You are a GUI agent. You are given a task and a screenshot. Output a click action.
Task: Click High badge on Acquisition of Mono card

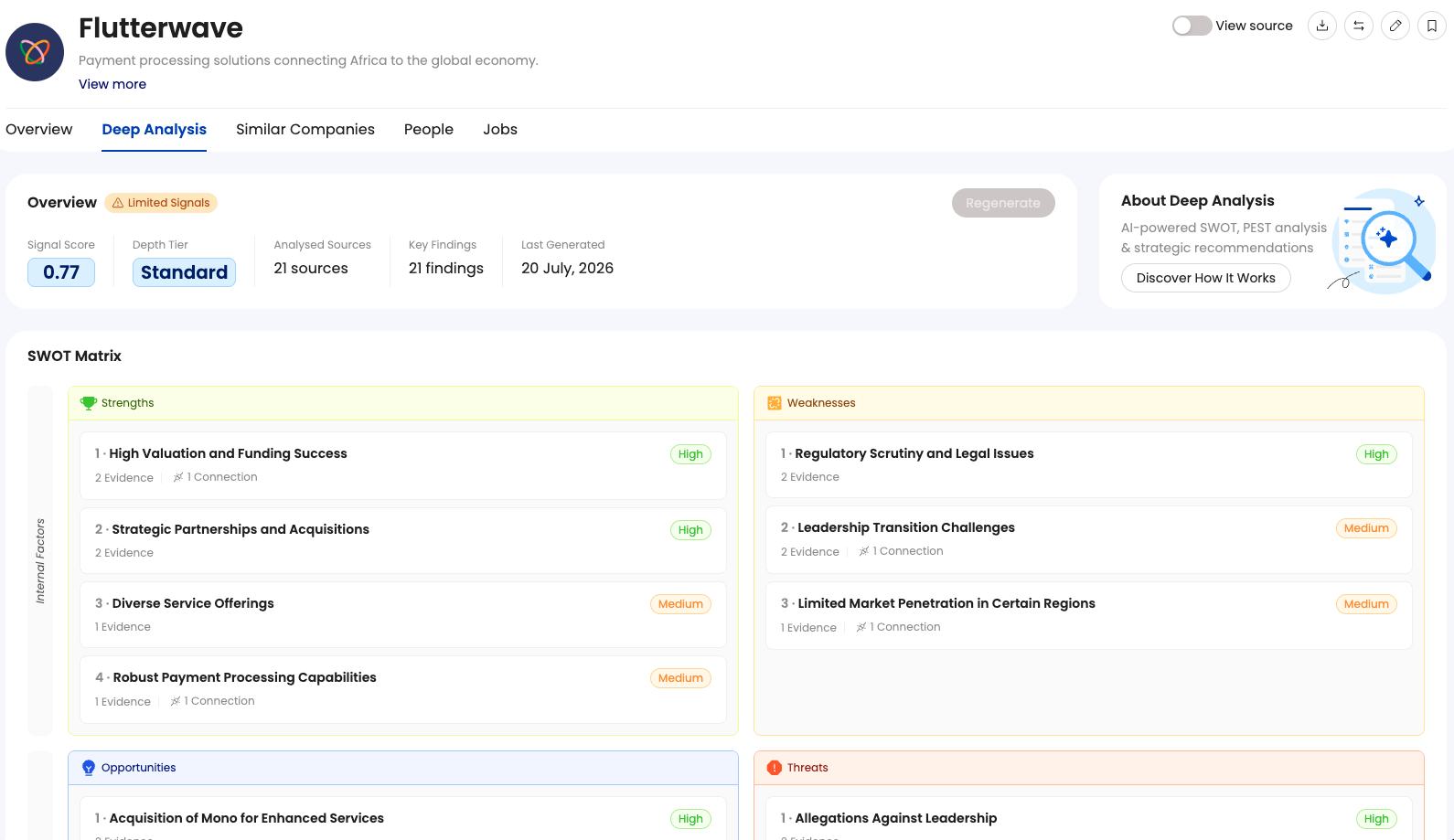coord(690,819)
